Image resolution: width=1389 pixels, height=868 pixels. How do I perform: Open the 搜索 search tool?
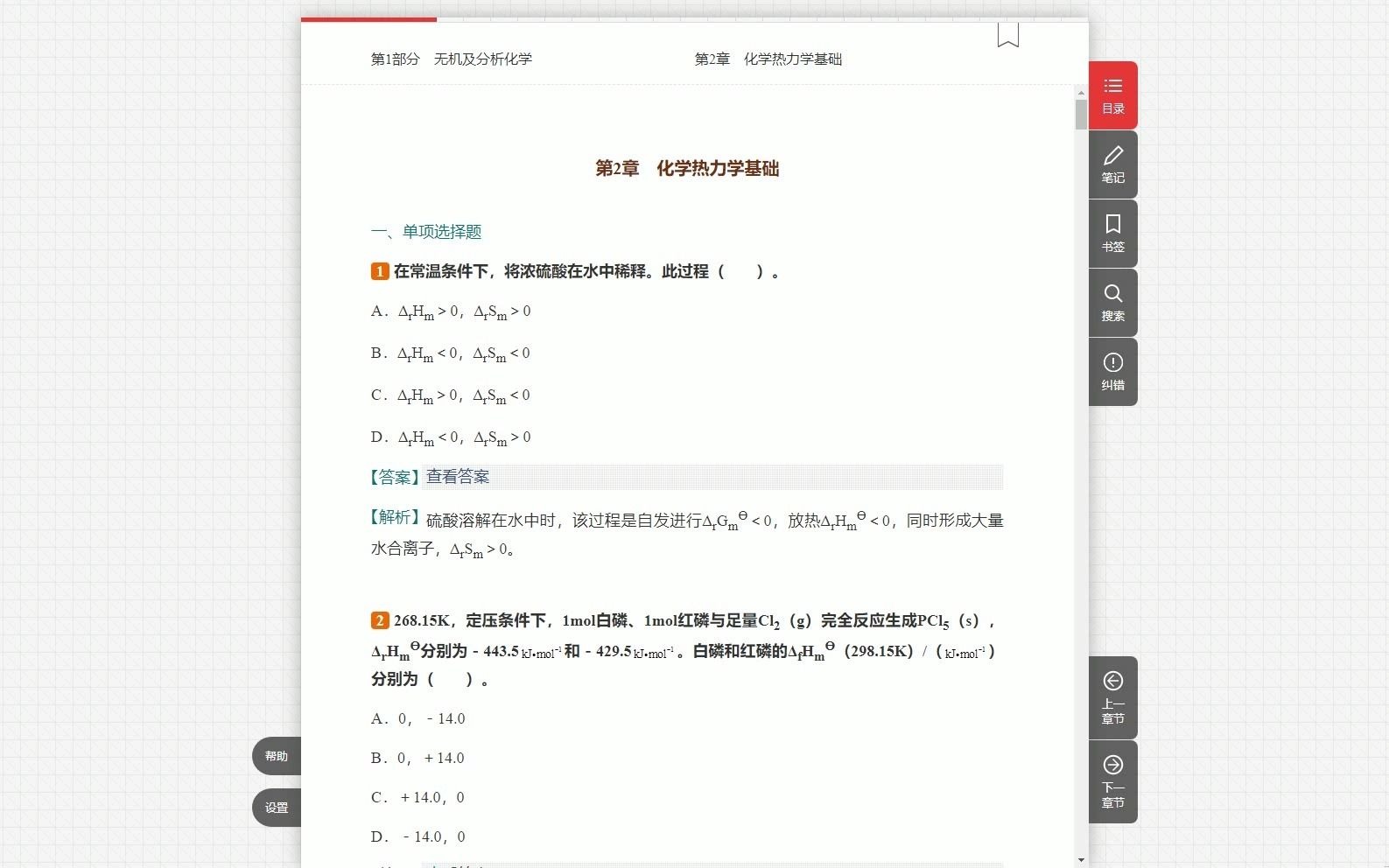(1112, 303)
